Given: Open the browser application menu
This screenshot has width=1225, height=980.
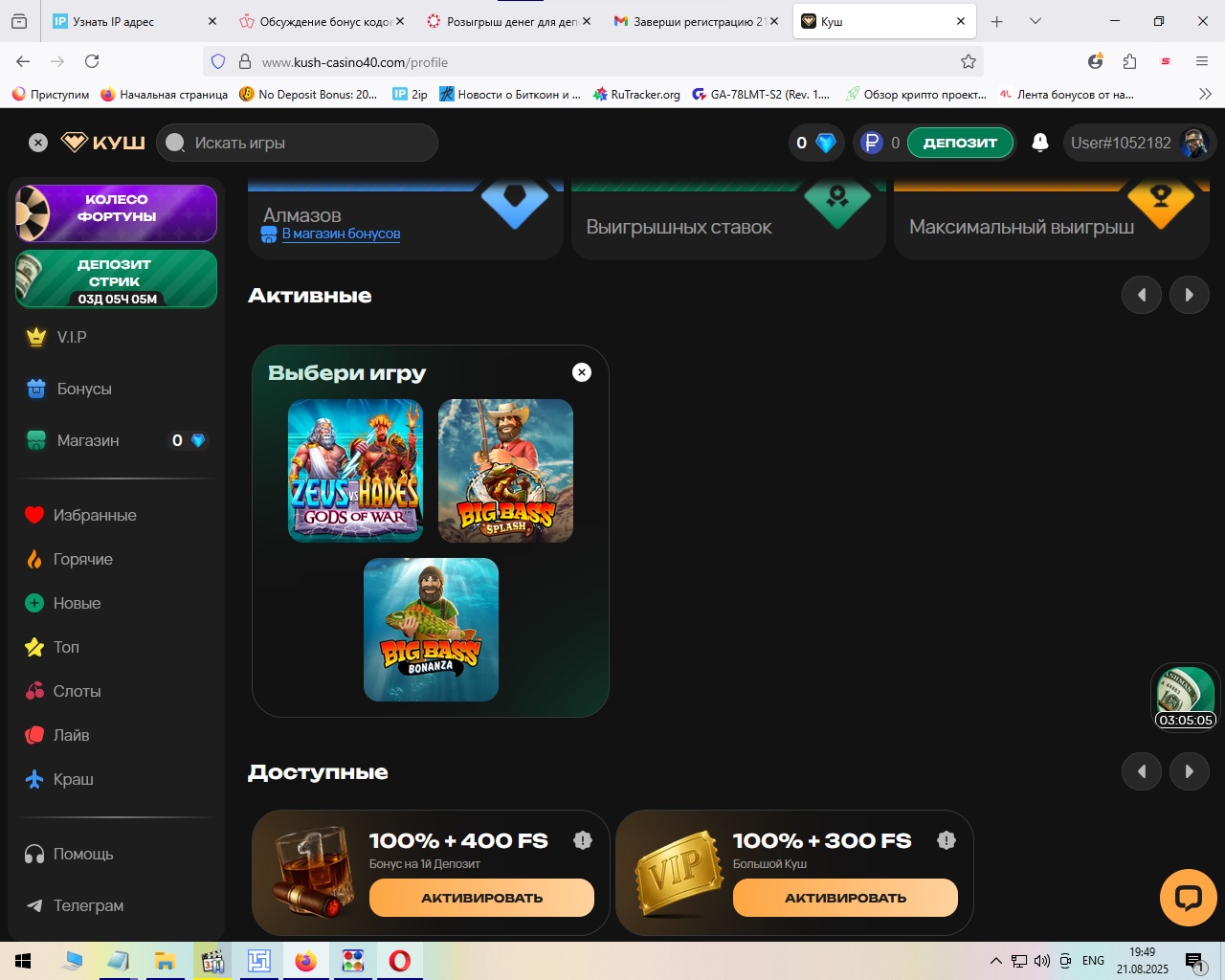Looking at the screenshot, I should [1202, 61].
